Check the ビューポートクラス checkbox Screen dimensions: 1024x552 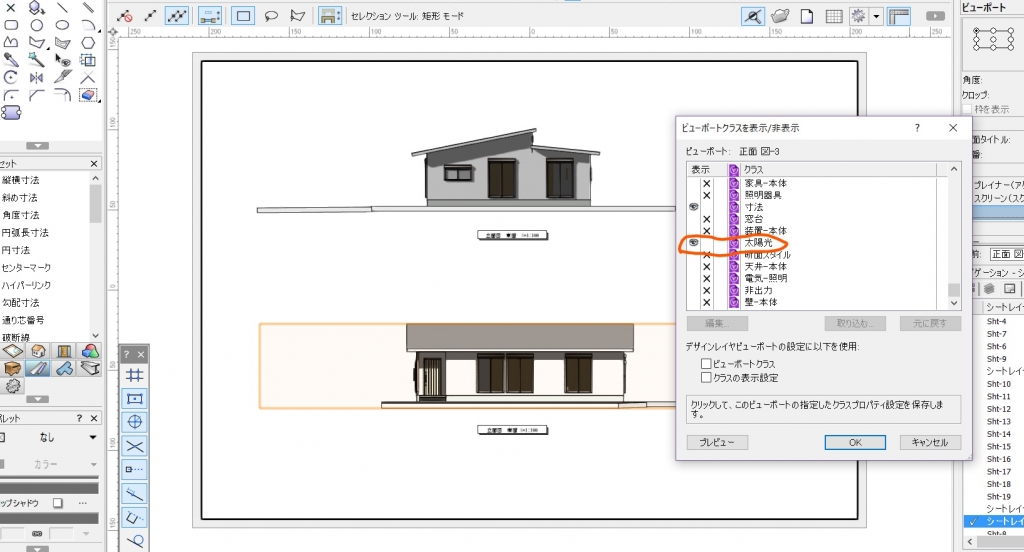(x=706, y=364)
